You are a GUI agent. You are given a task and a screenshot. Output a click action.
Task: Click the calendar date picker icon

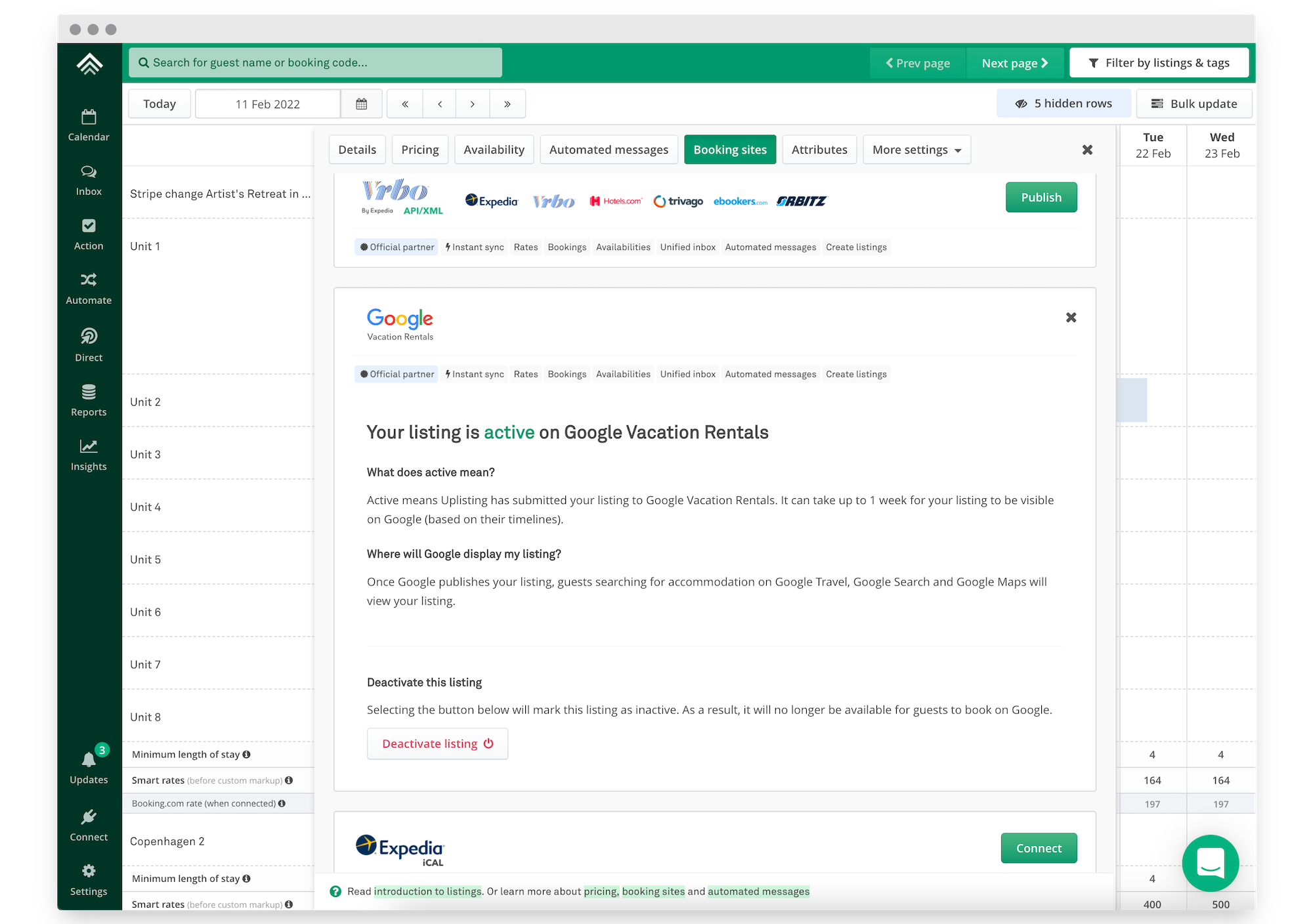coord(361,104)
